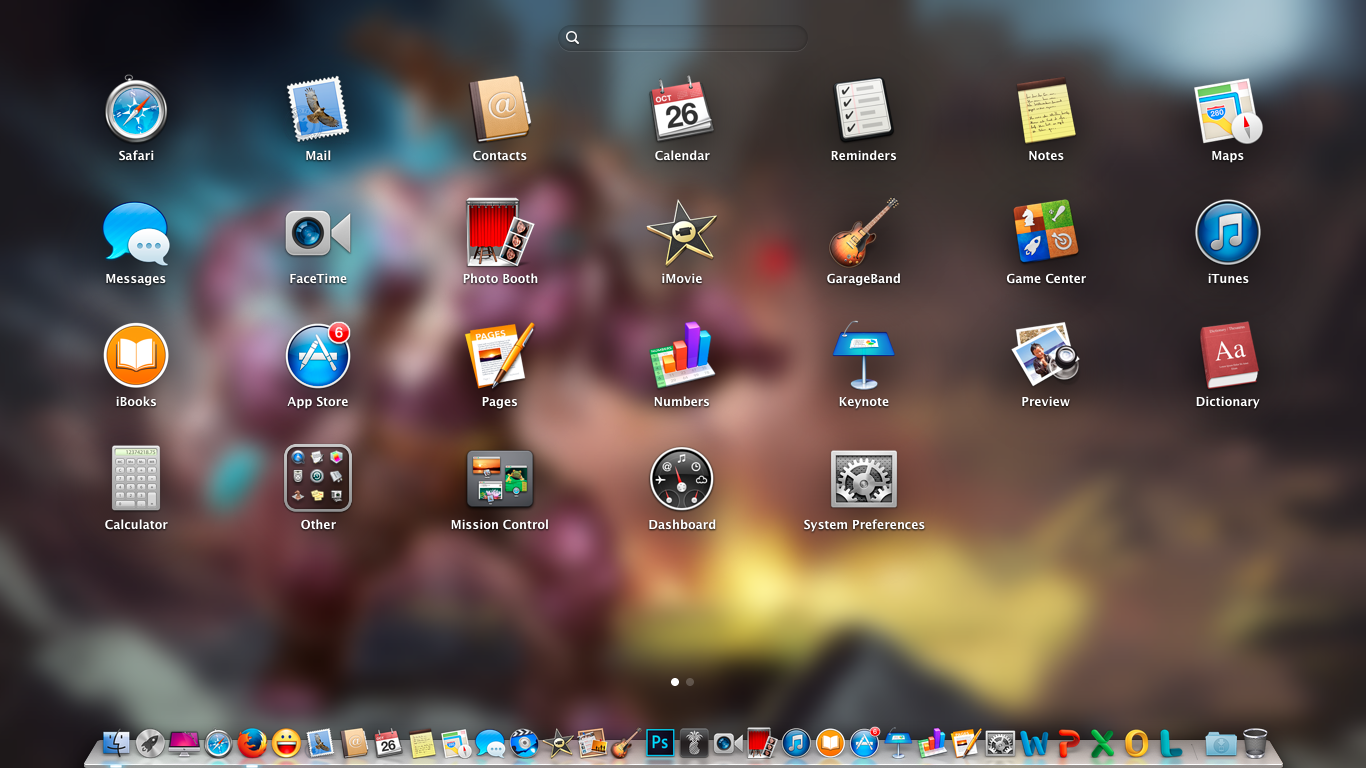Screen dimensions: 1366x768
Task: Open Messages speech bubbles in the Dock
Action: [490, 744]
